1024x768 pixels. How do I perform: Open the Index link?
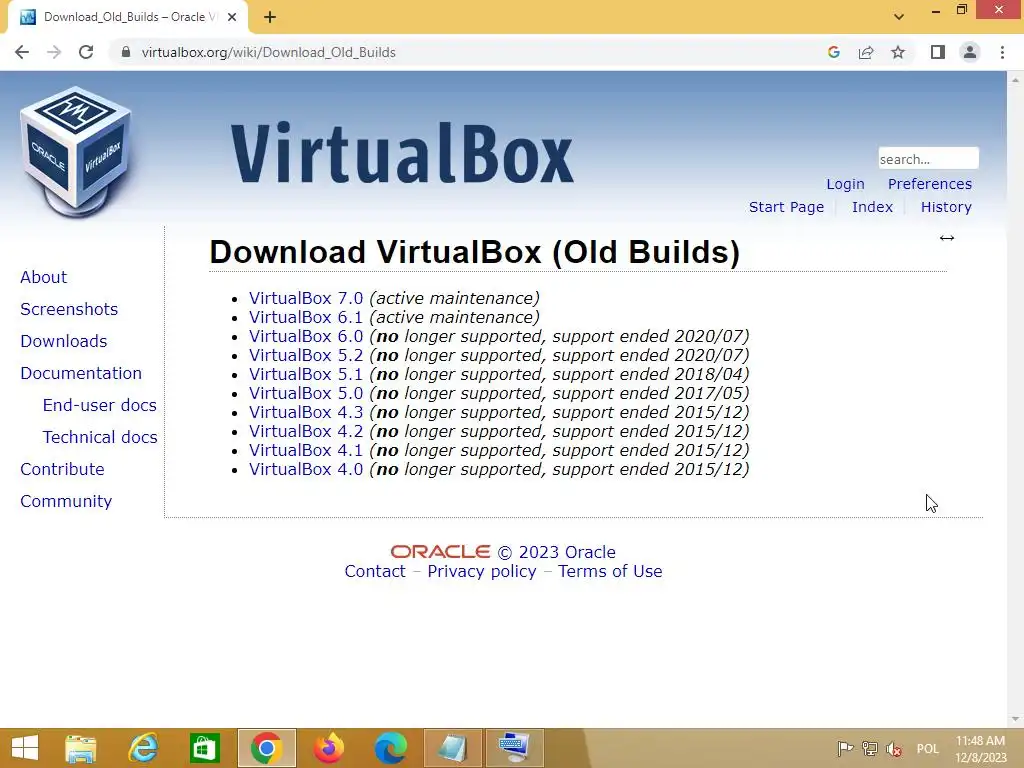pos(872,207)
